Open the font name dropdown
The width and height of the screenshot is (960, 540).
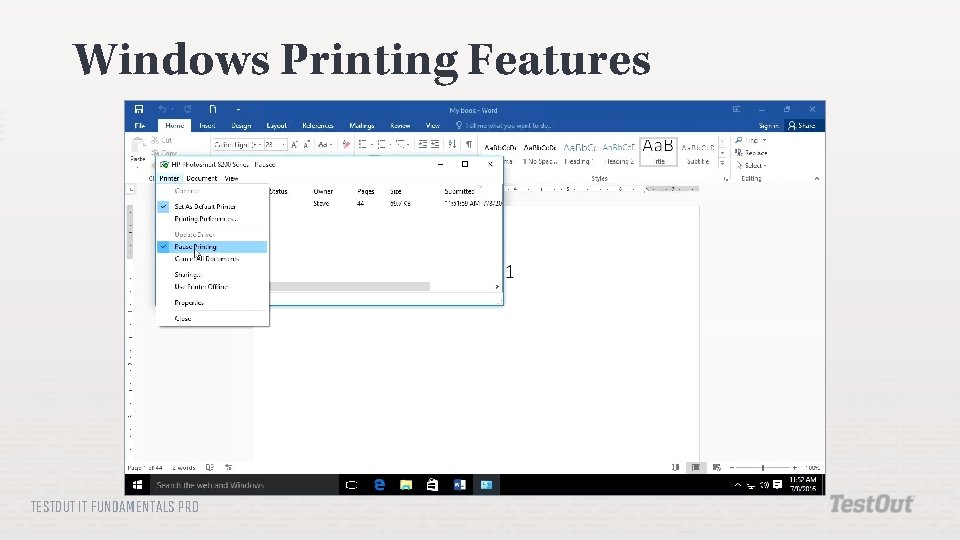pos(260,144)
